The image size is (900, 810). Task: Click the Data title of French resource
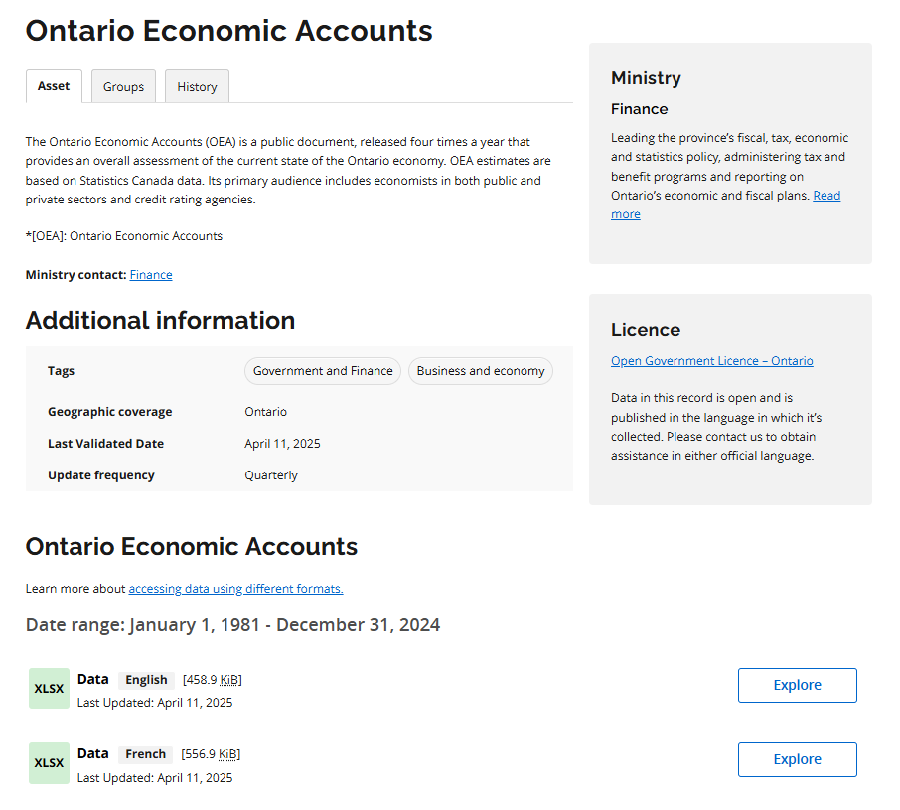click(92, 753)
